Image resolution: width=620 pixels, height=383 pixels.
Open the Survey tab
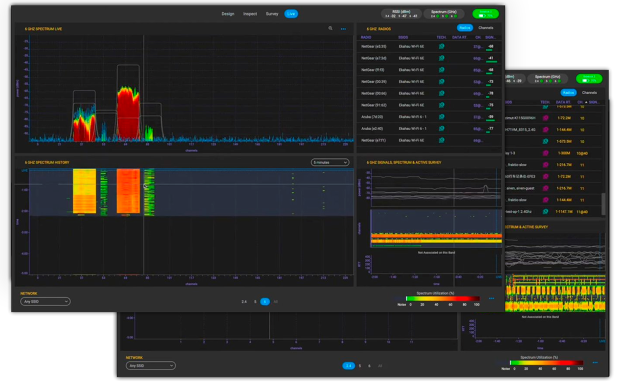point(272,14)
